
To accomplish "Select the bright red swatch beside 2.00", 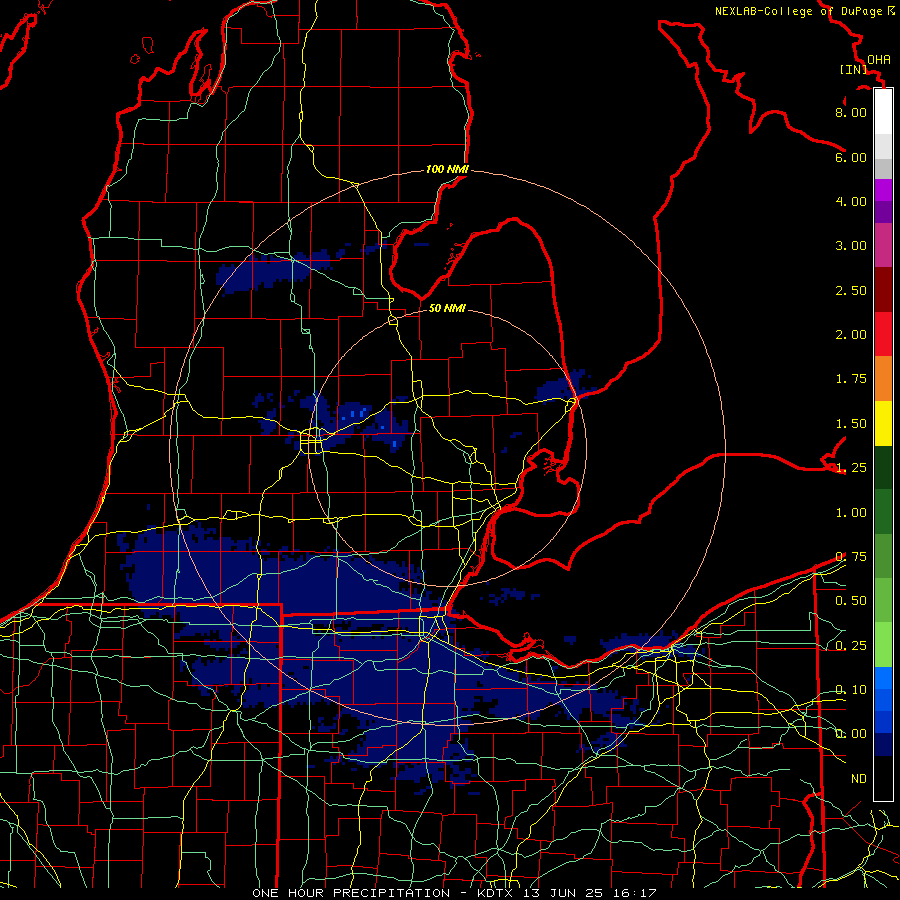I will pyautogui.click(x=883, y=334).
